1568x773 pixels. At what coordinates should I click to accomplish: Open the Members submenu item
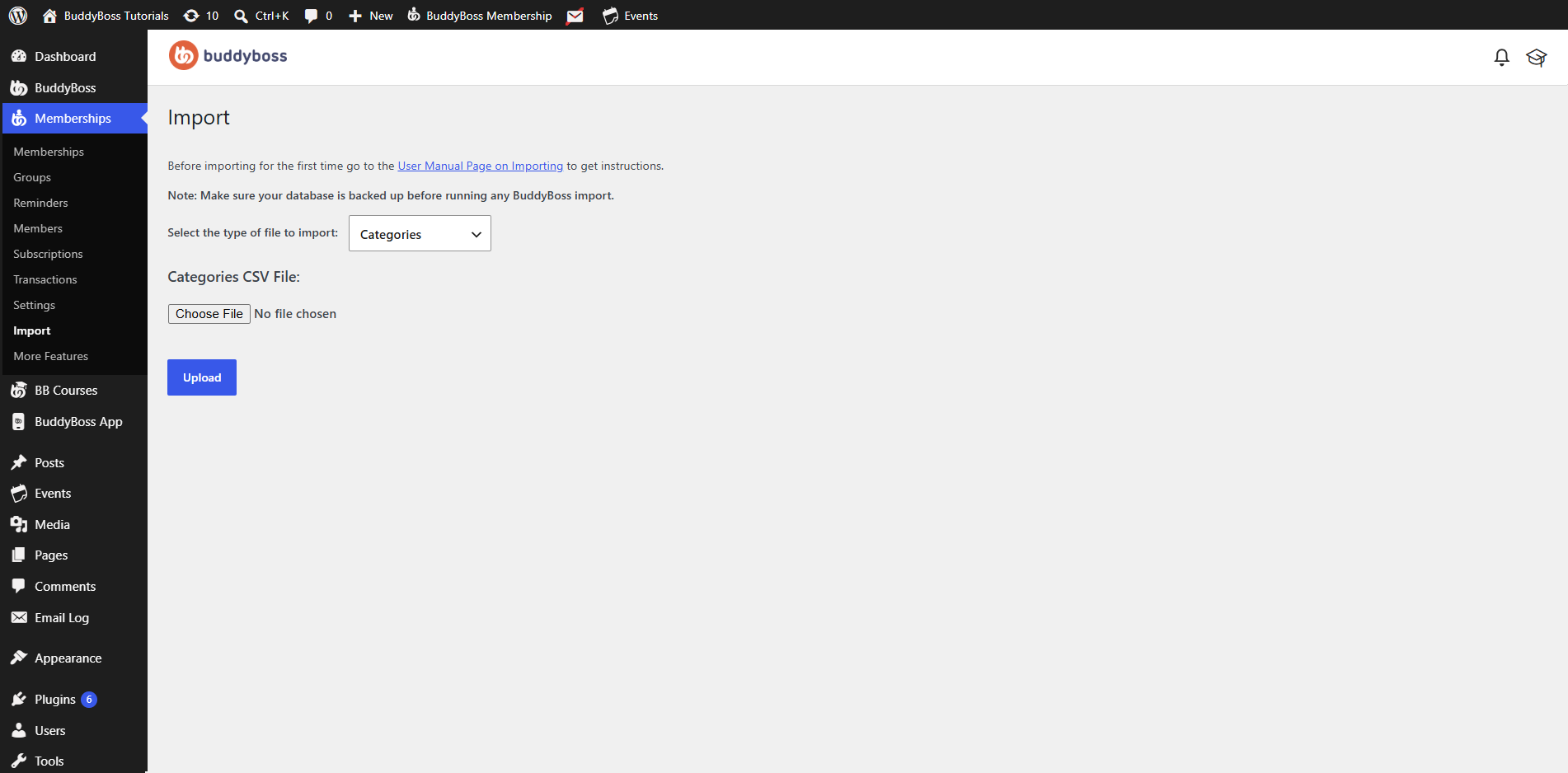(x=38, y=228)
